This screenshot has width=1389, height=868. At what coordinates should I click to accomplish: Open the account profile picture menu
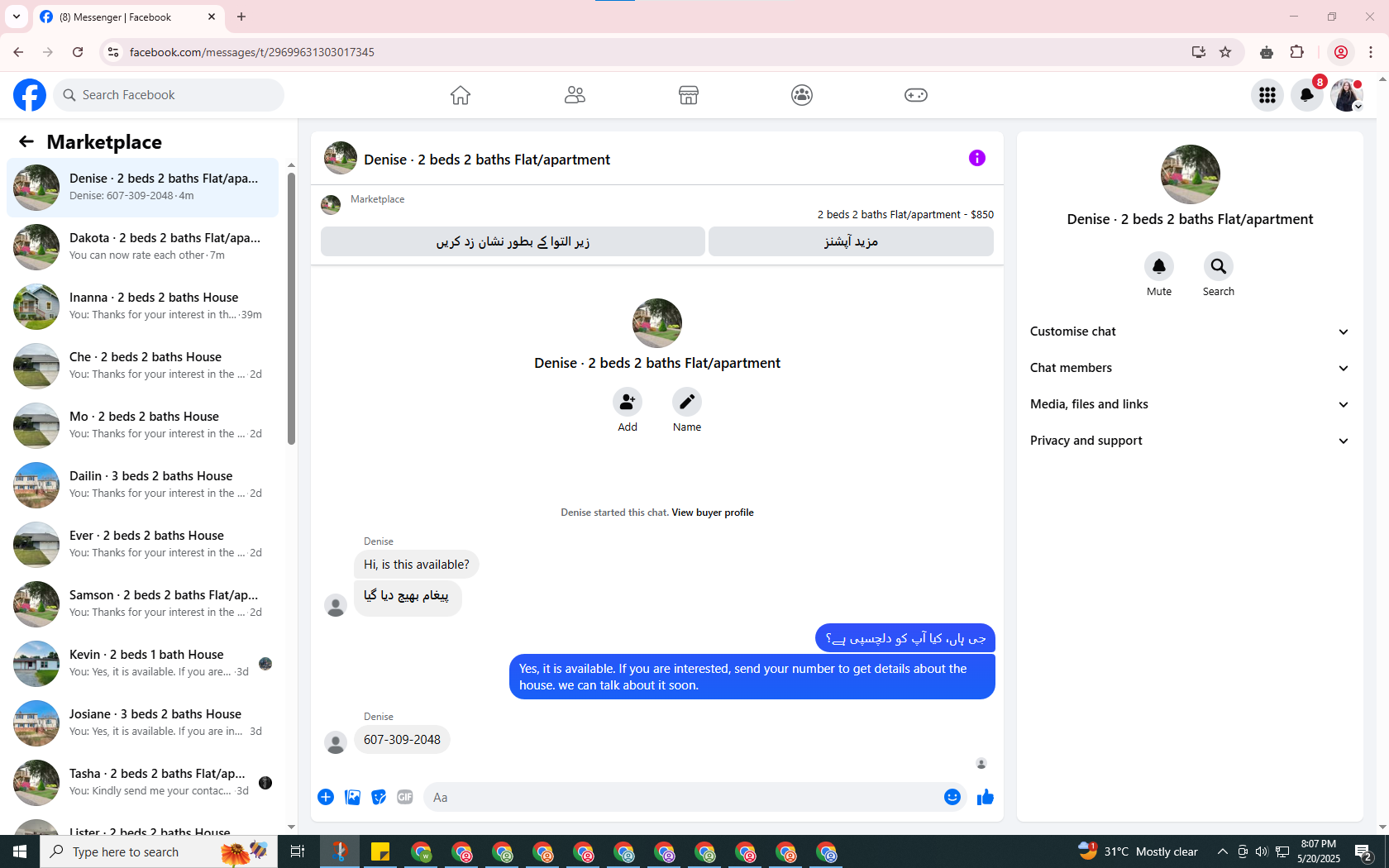coord(1347,95)
